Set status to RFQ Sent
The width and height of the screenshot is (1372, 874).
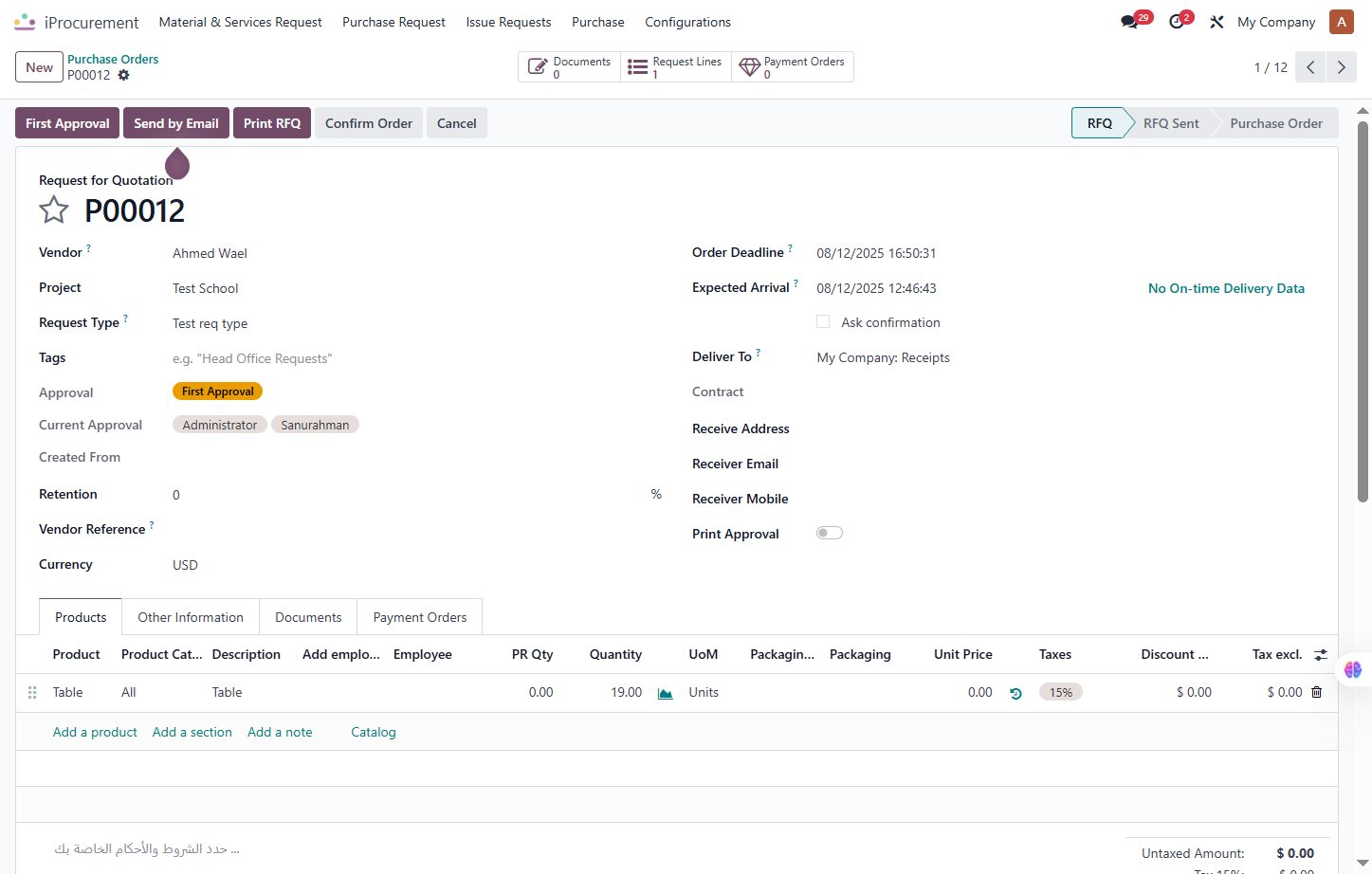[x=1171, y=123]
